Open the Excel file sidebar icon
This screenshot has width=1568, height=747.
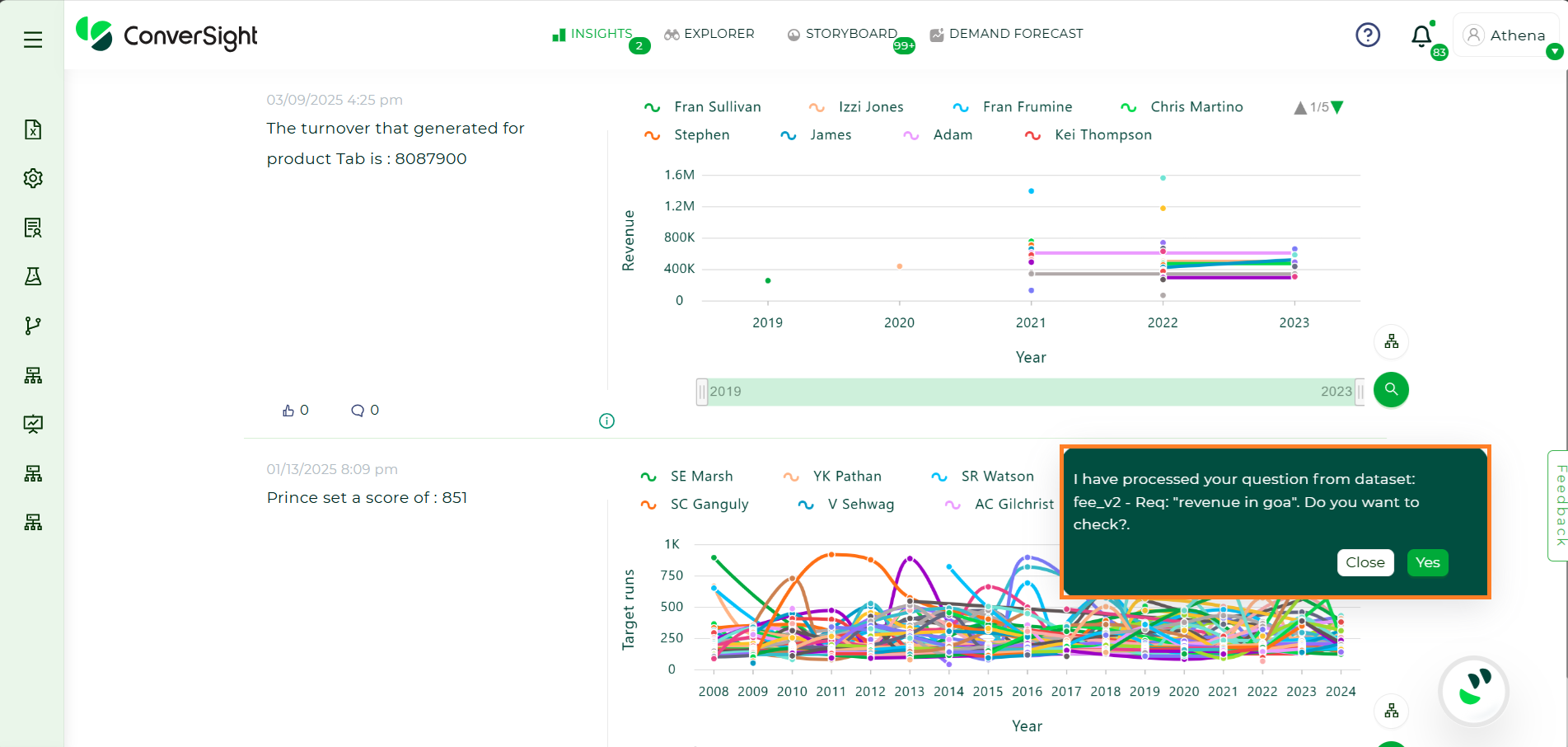(x=33, y=129)
